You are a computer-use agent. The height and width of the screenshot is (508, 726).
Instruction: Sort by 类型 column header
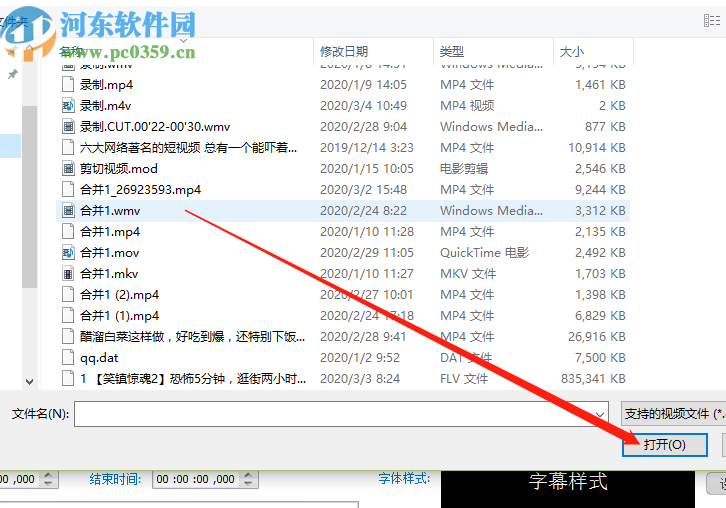click(x=451, y=51)
